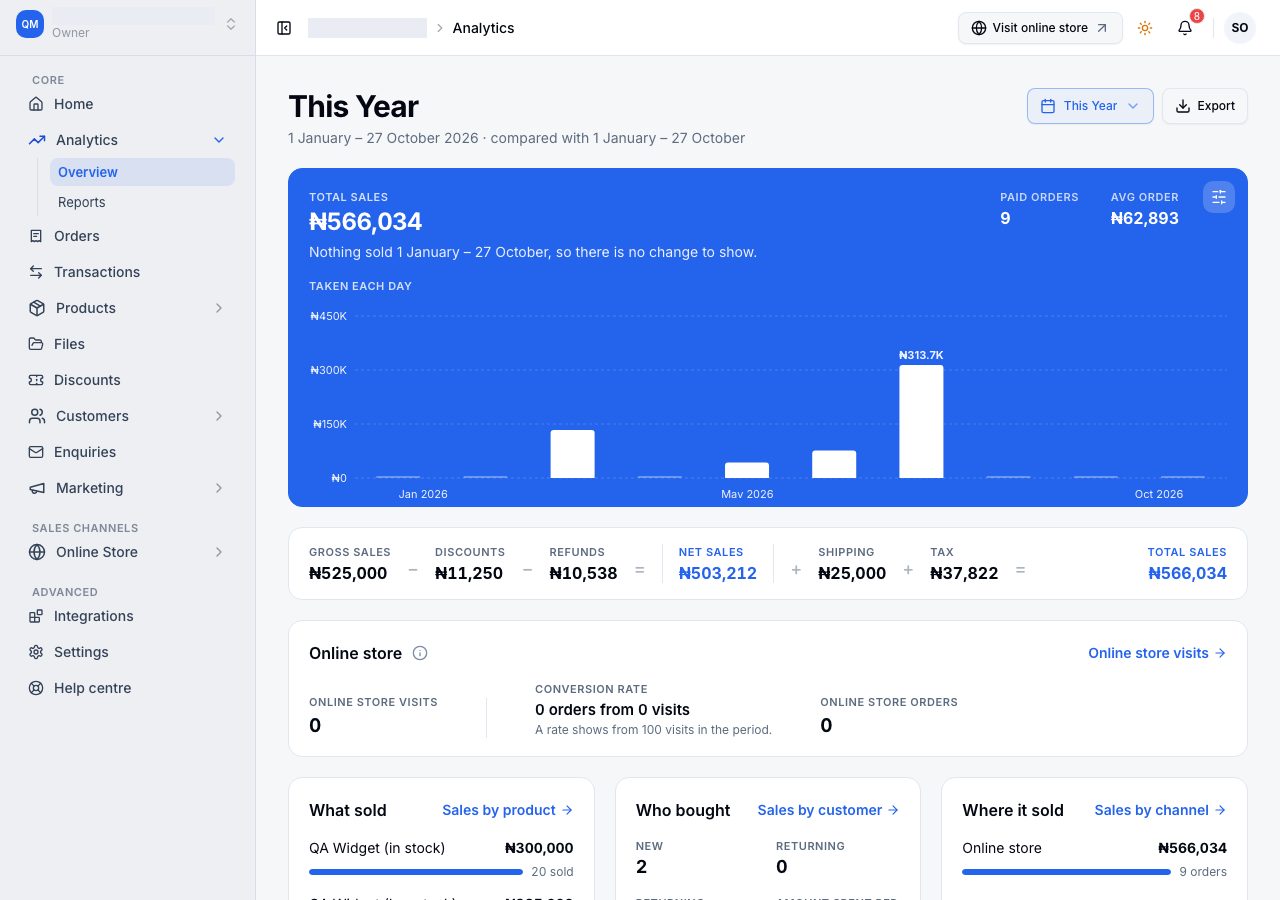Viewport: 1280px width, 900px height.
Task: Click the Online store info icon
Action: pyautogui.click(x=420, y=653)
